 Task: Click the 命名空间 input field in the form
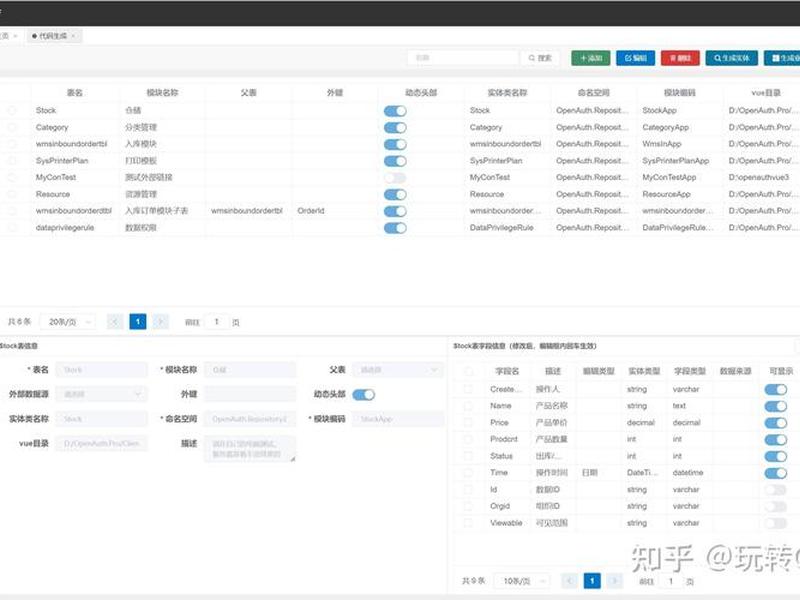point(250,419)
